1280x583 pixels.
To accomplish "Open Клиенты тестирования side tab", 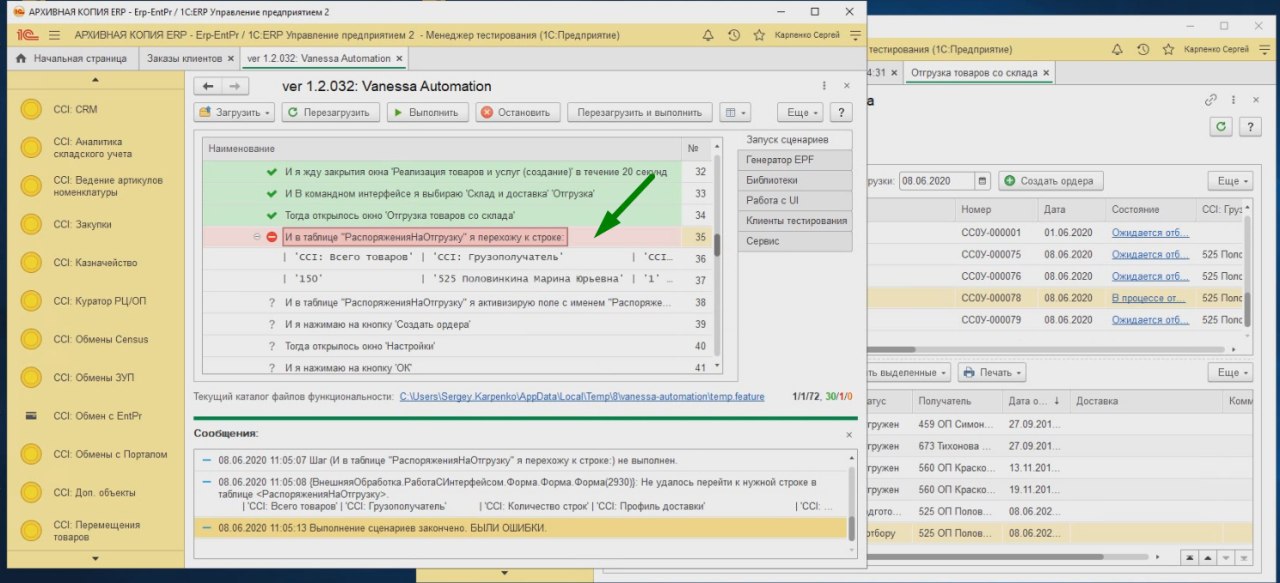I will click(x=794, y=220).
